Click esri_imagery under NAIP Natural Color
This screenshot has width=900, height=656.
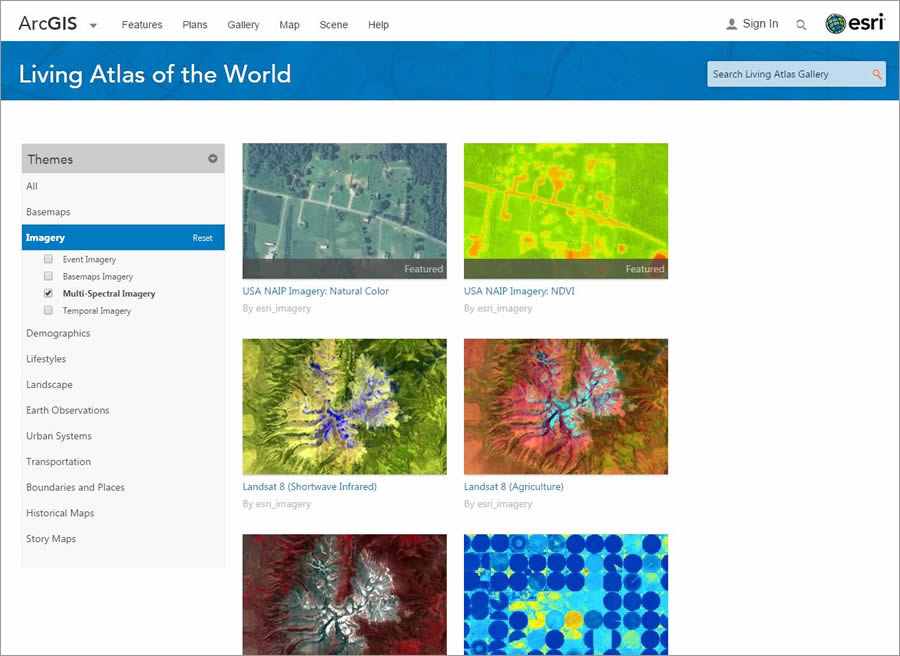[x=284, y=308]
